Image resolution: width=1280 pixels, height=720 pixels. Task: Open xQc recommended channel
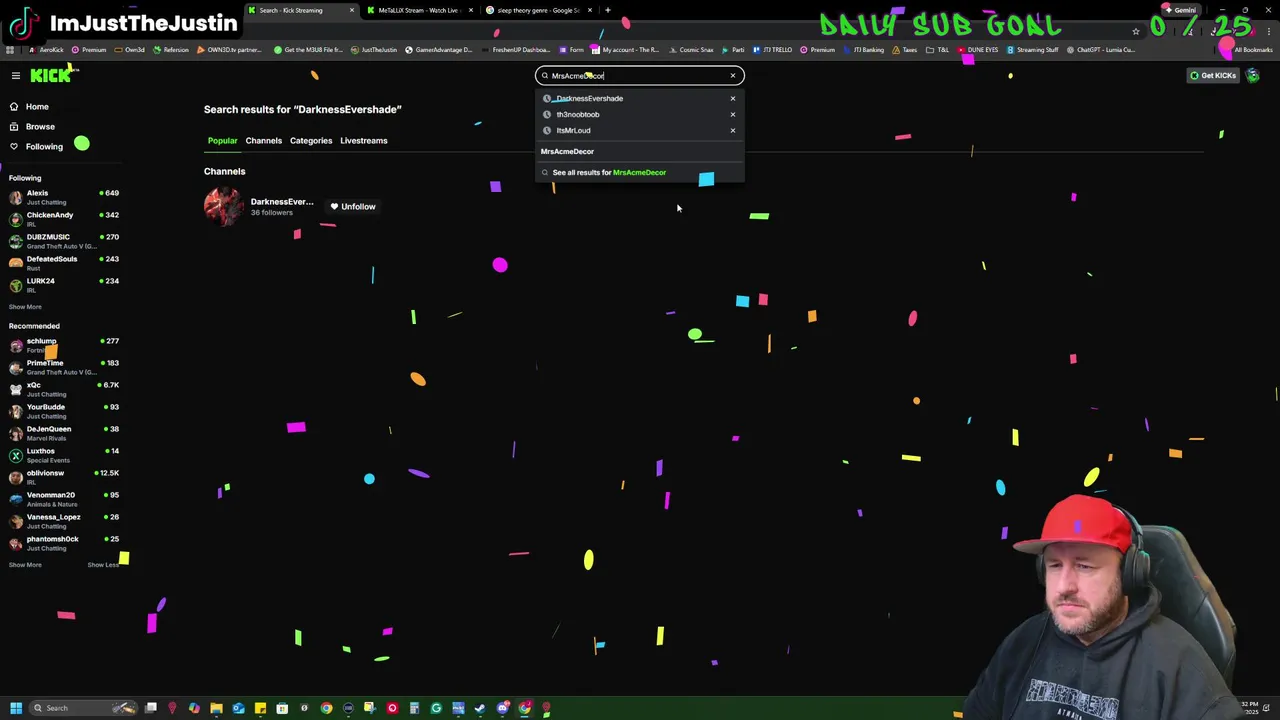(62, 389)
